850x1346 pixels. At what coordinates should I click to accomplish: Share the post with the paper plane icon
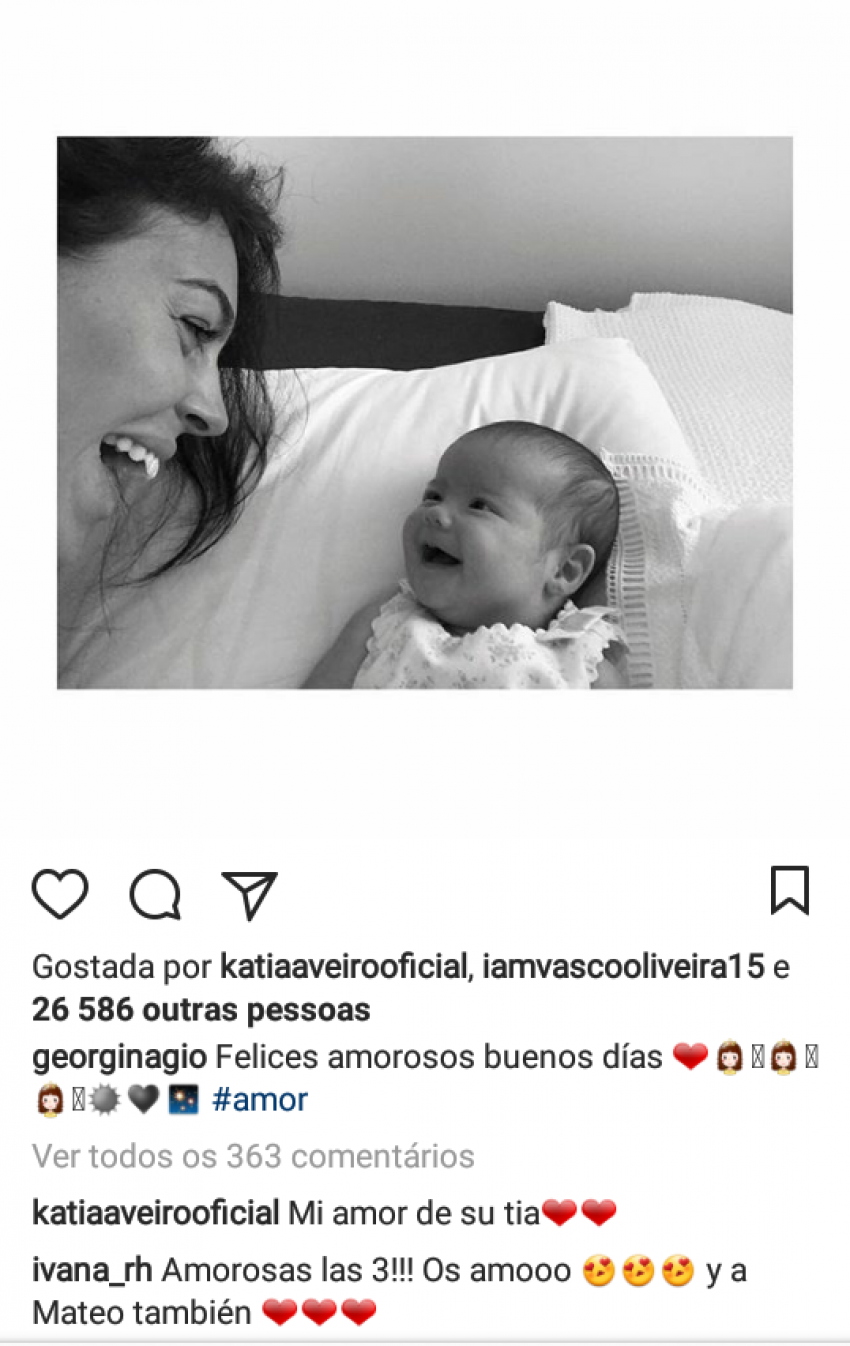tap(249, 894)
